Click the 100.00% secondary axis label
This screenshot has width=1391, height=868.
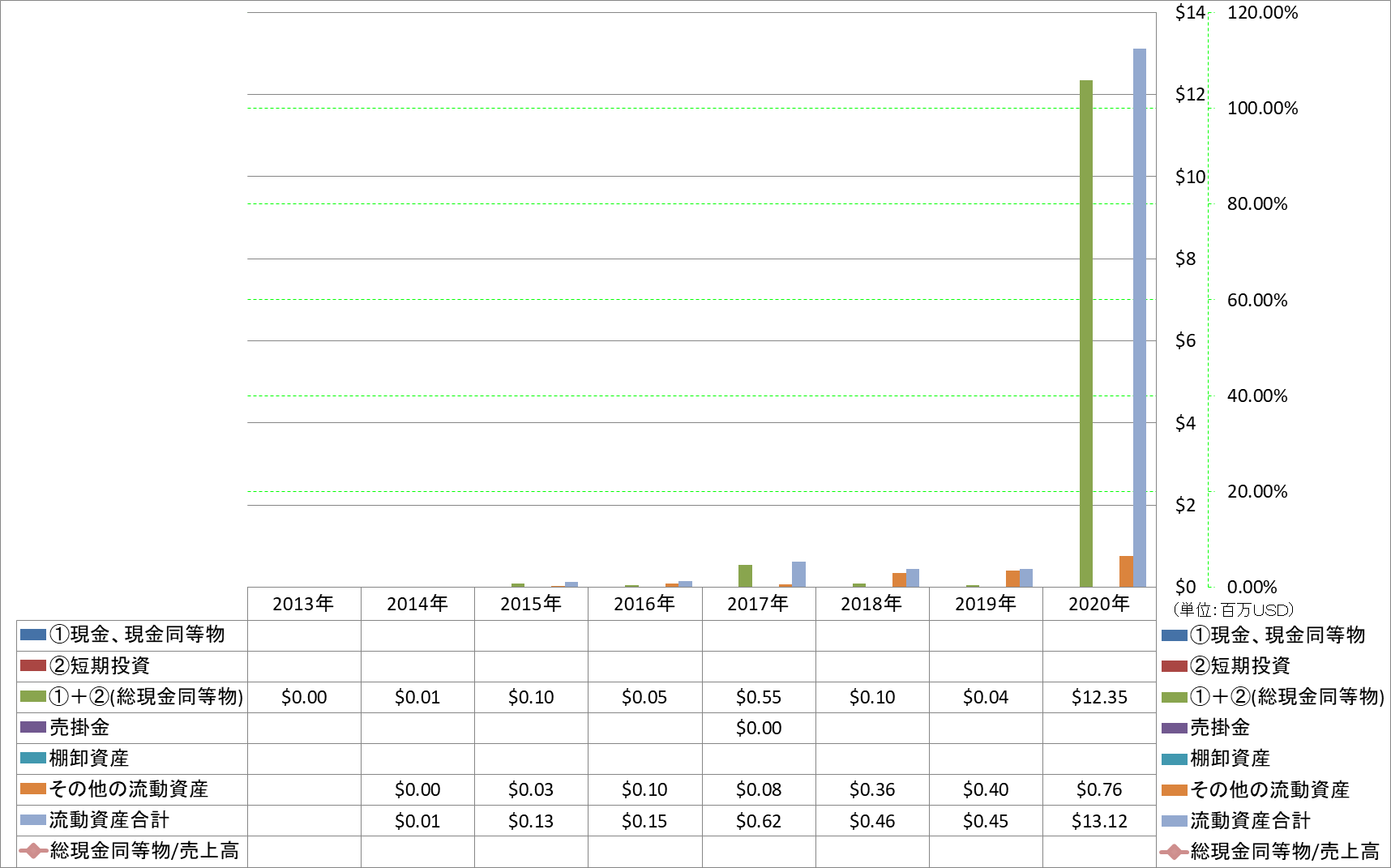point(1262,108)
